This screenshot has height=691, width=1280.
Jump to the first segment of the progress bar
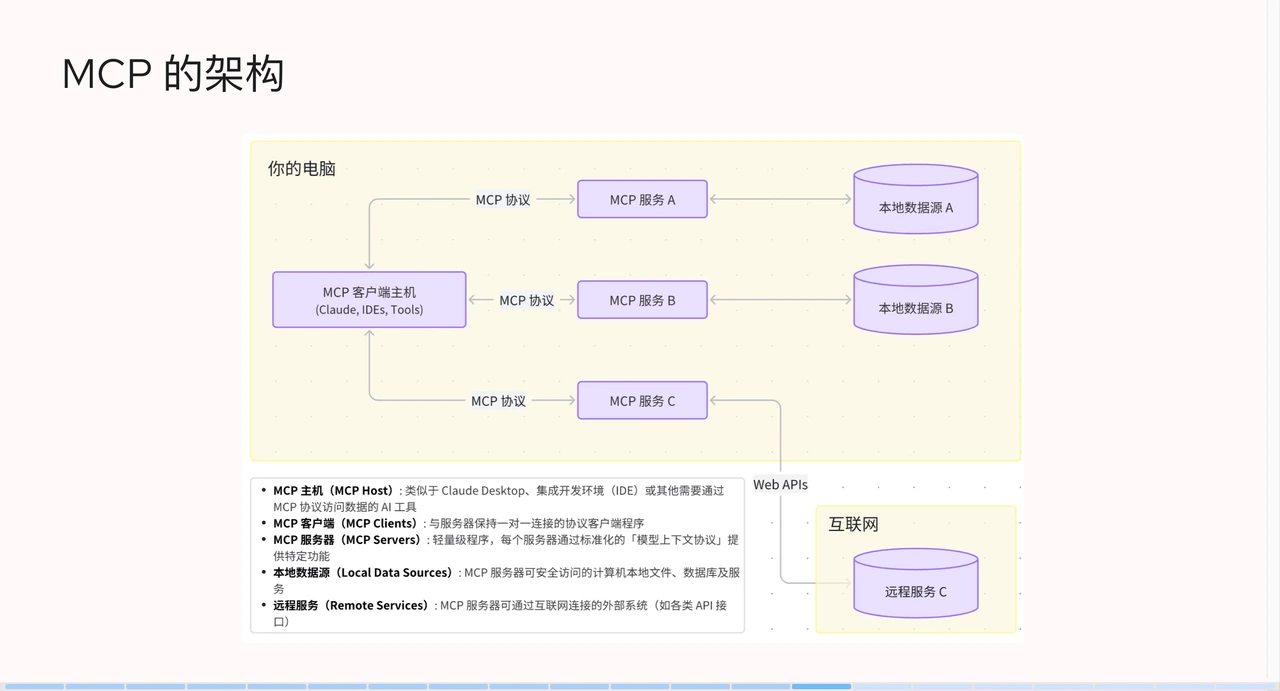tap(34, 686)
